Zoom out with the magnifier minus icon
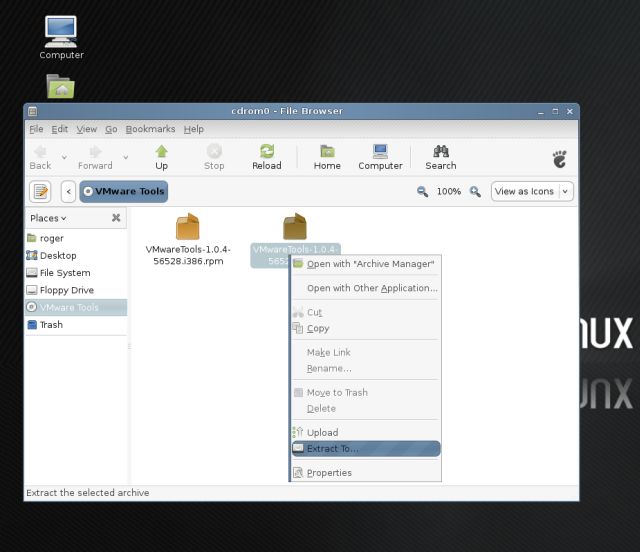The image size is (640, 552). pos(422,191)
